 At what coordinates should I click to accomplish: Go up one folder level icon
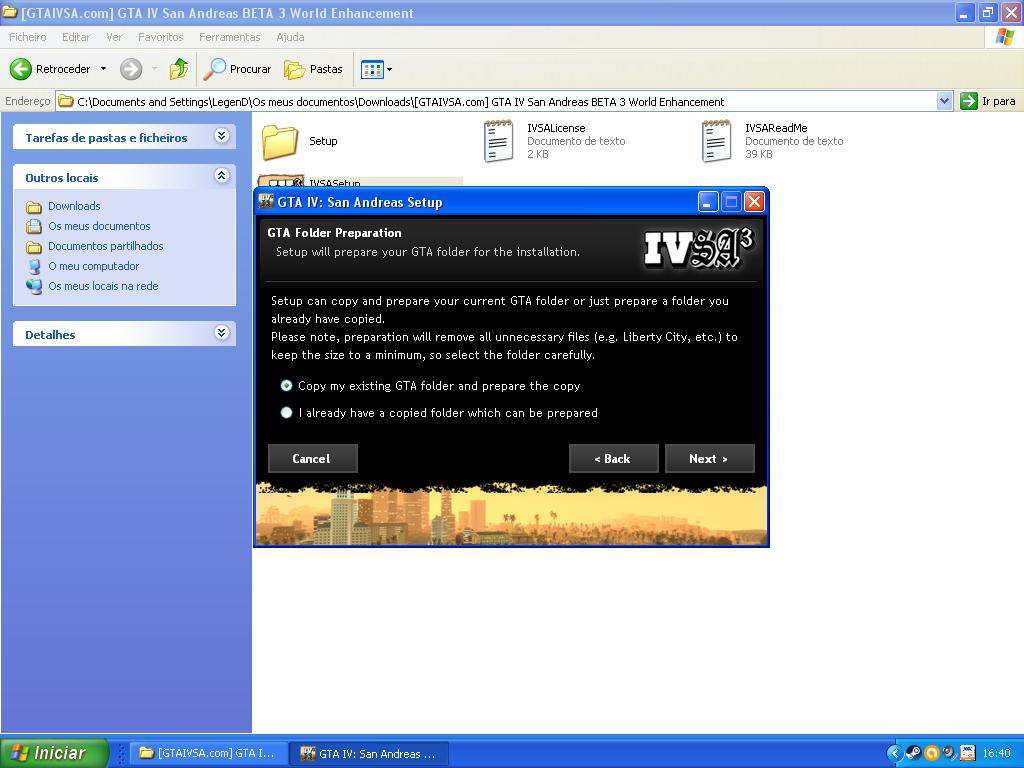coord(178,69)
